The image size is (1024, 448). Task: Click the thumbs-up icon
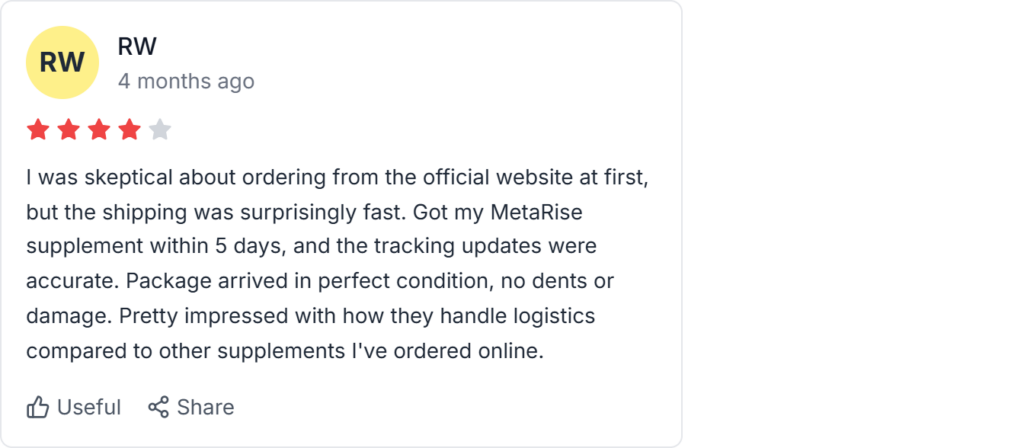[38, 407]
